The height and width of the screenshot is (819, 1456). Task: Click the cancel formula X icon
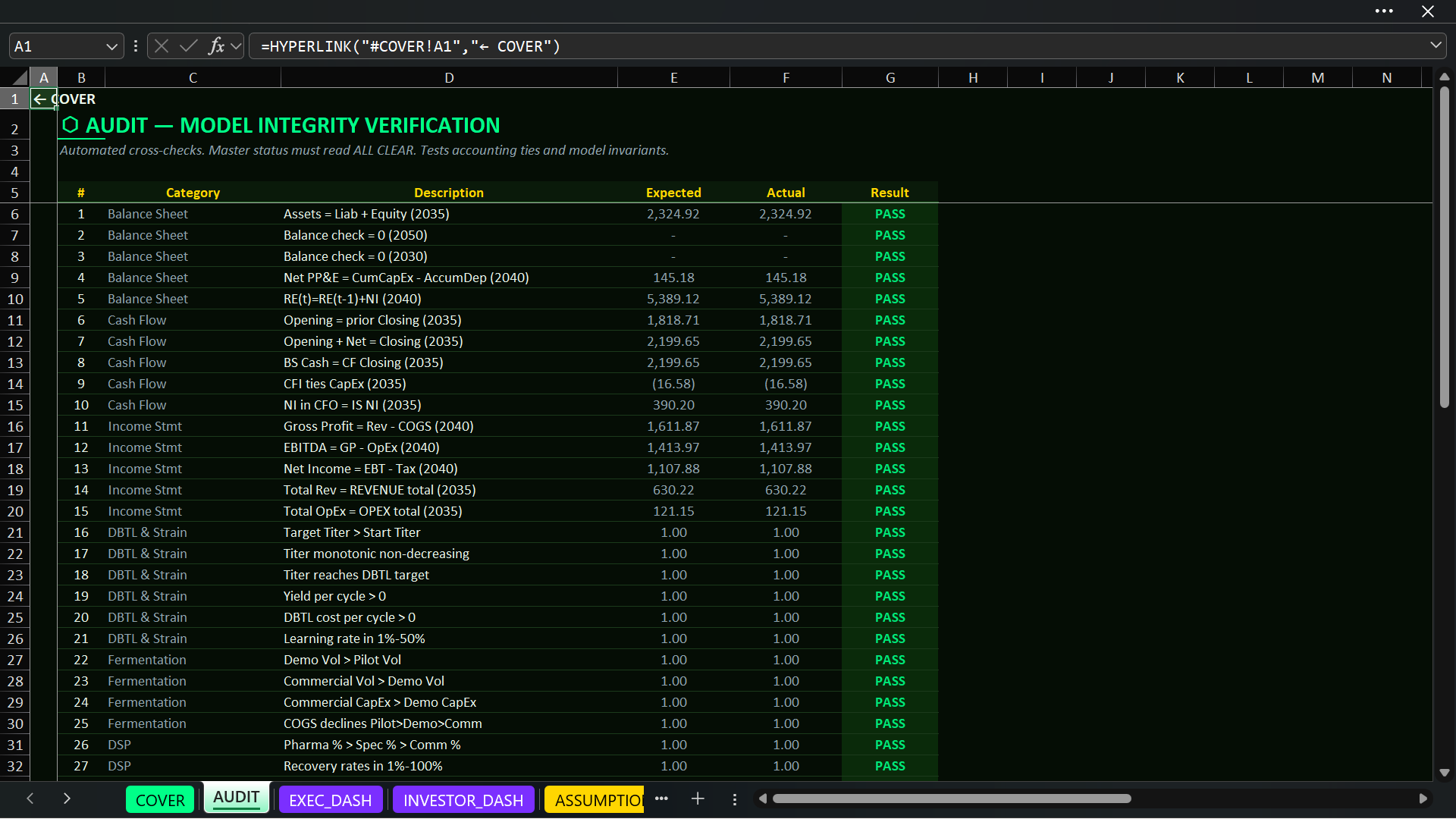click(x=161, y=46)
